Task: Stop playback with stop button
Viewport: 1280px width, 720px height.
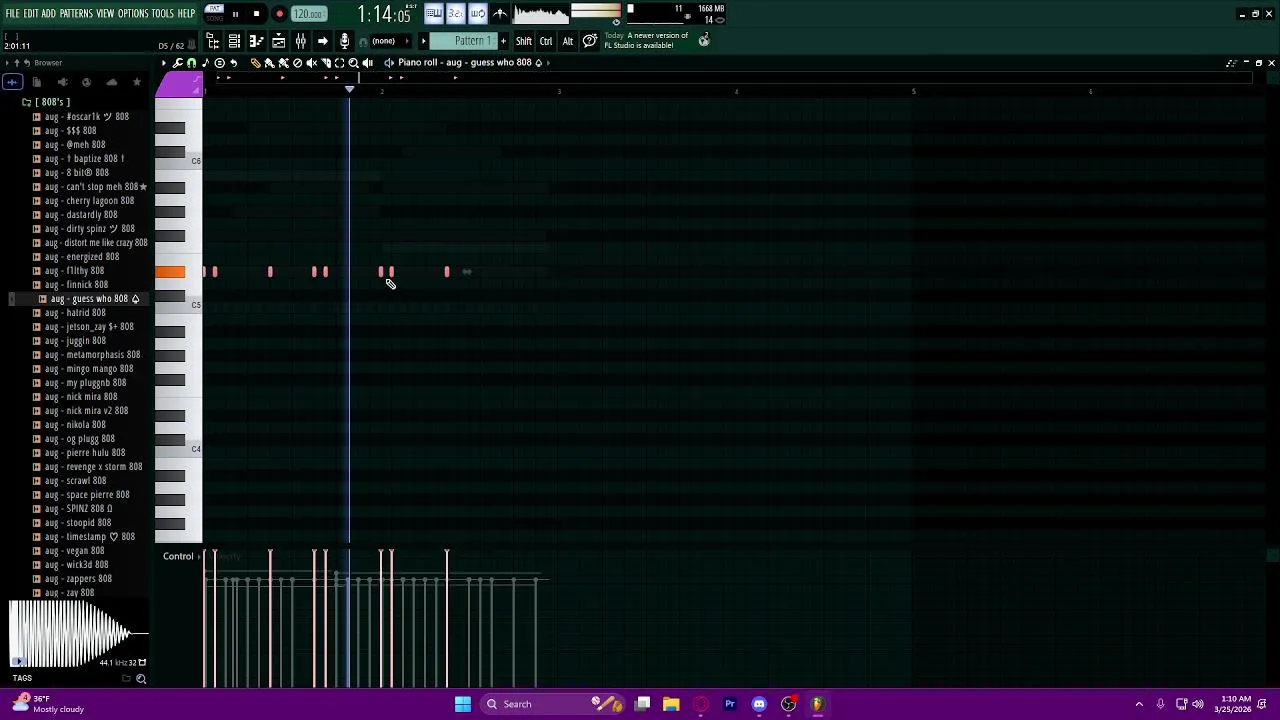Action: (256, 14)
